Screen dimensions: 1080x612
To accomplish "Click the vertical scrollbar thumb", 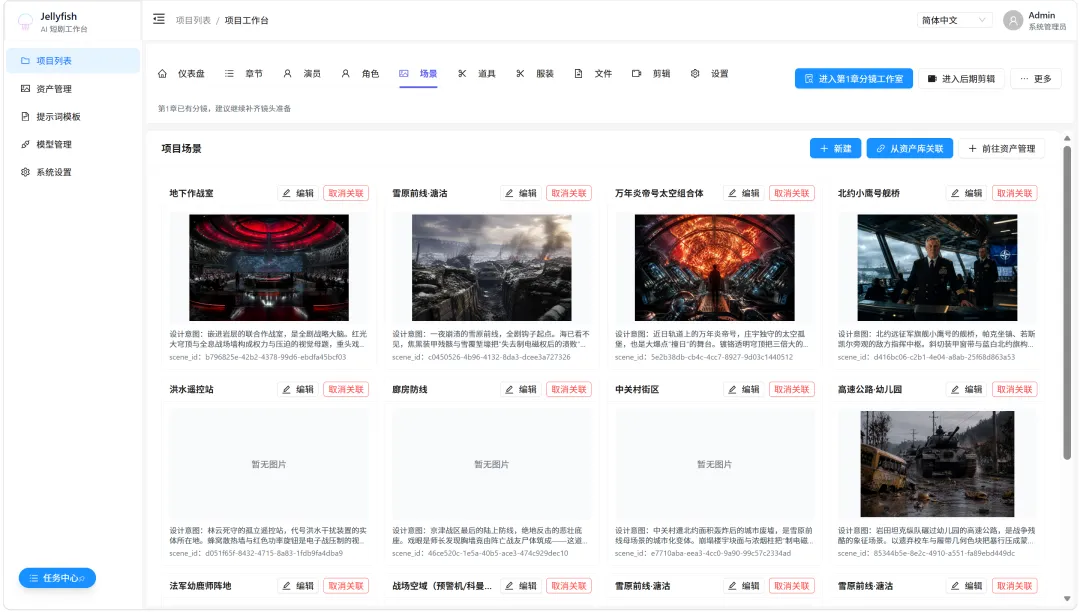I will coord(1067,302).
